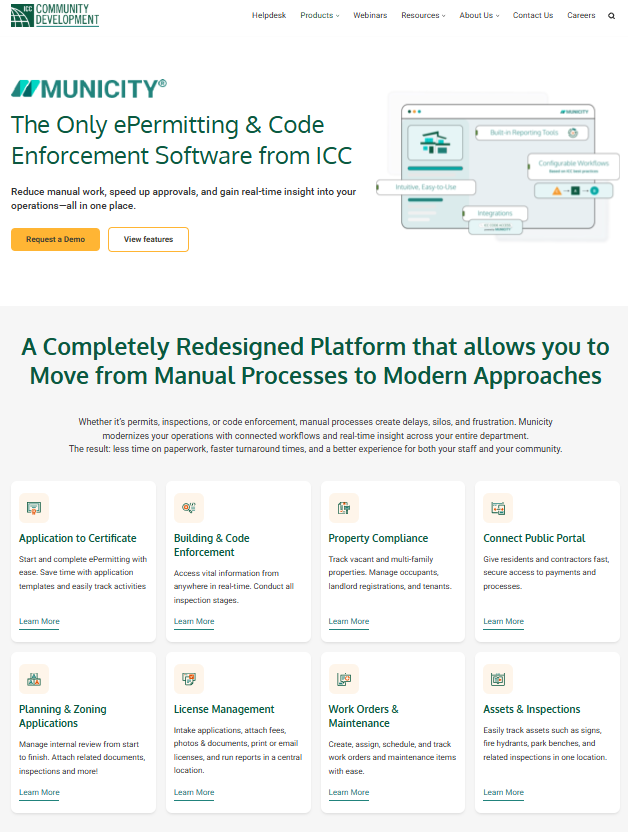The height and width of the screenshot is (832, 628).
Task: Click the Property Compliance card icon
Action: (x=344, y=508)
